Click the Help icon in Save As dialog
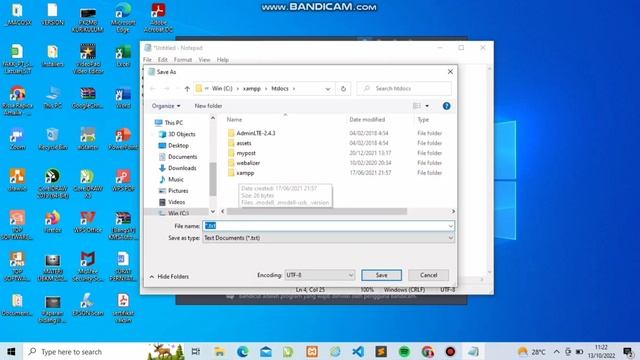Viewport: 640px width, 360px height. pyautogui.click(x=447, y=106)
